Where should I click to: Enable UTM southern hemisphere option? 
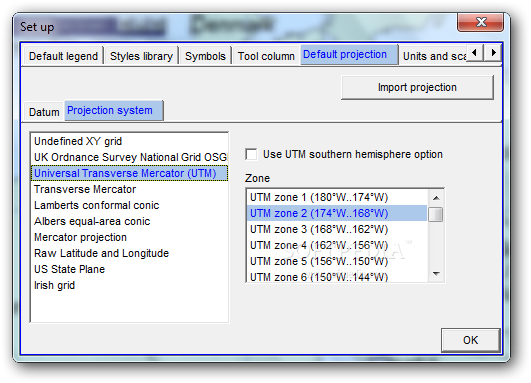(251, 154)
